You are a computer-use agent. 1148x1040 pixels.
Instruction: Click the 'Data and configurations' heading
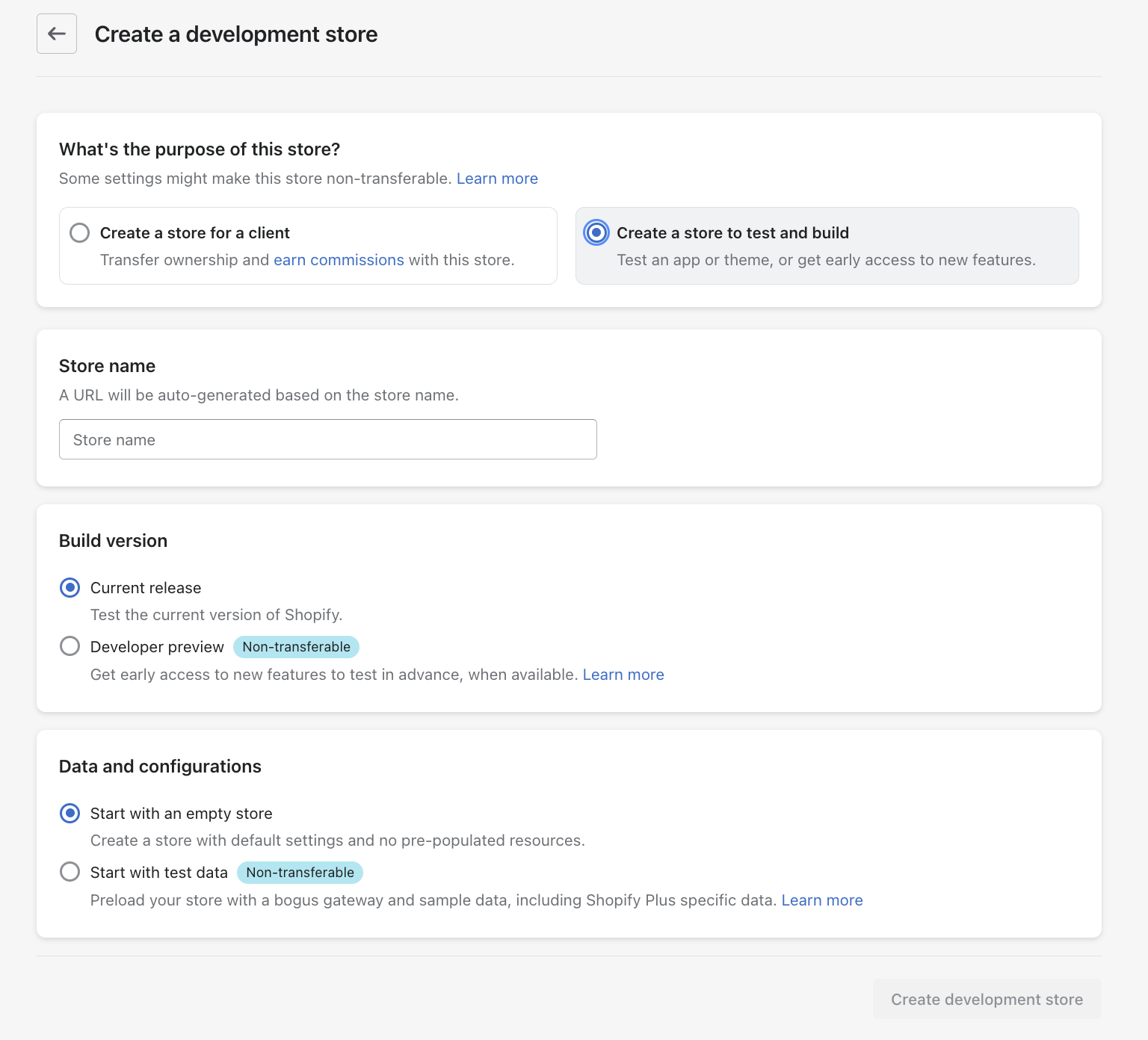[x=160, y=767]
